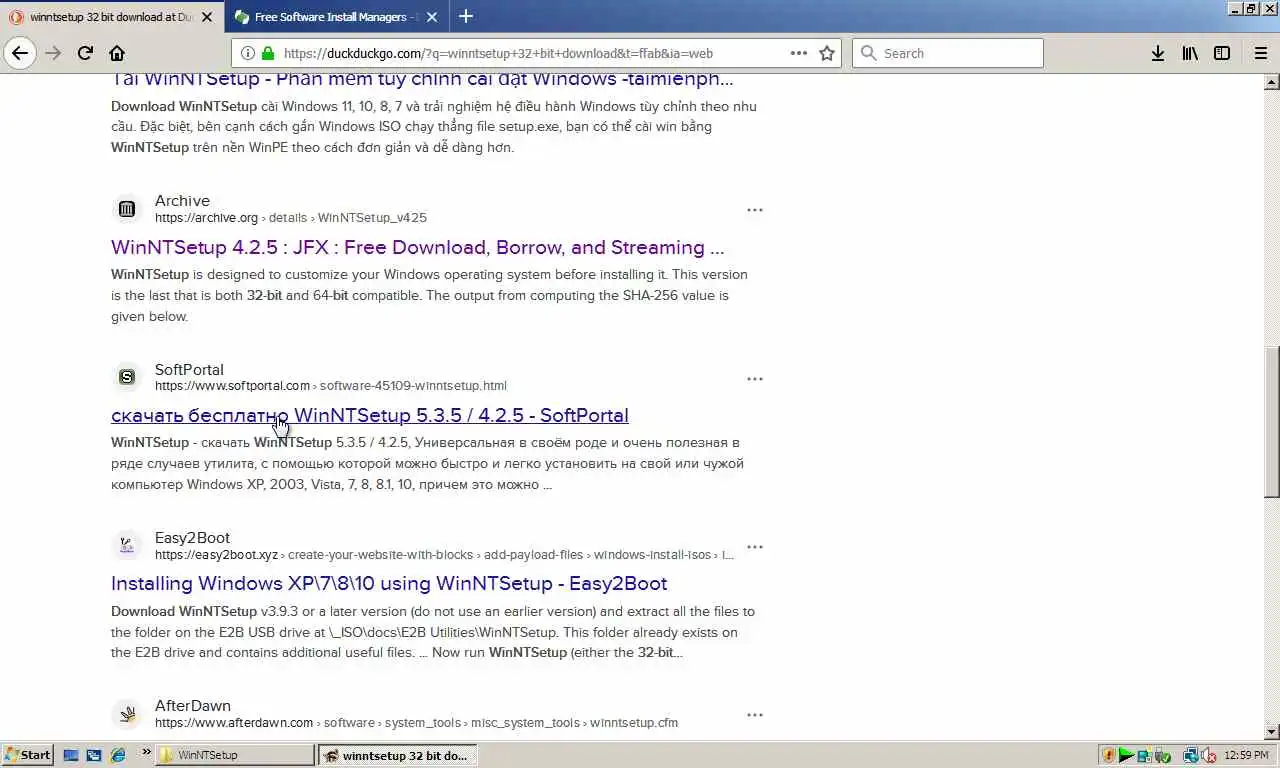Open more options for SoftPortal result
Viewport: 1280px width, 768px height.
tap(755, 379)
